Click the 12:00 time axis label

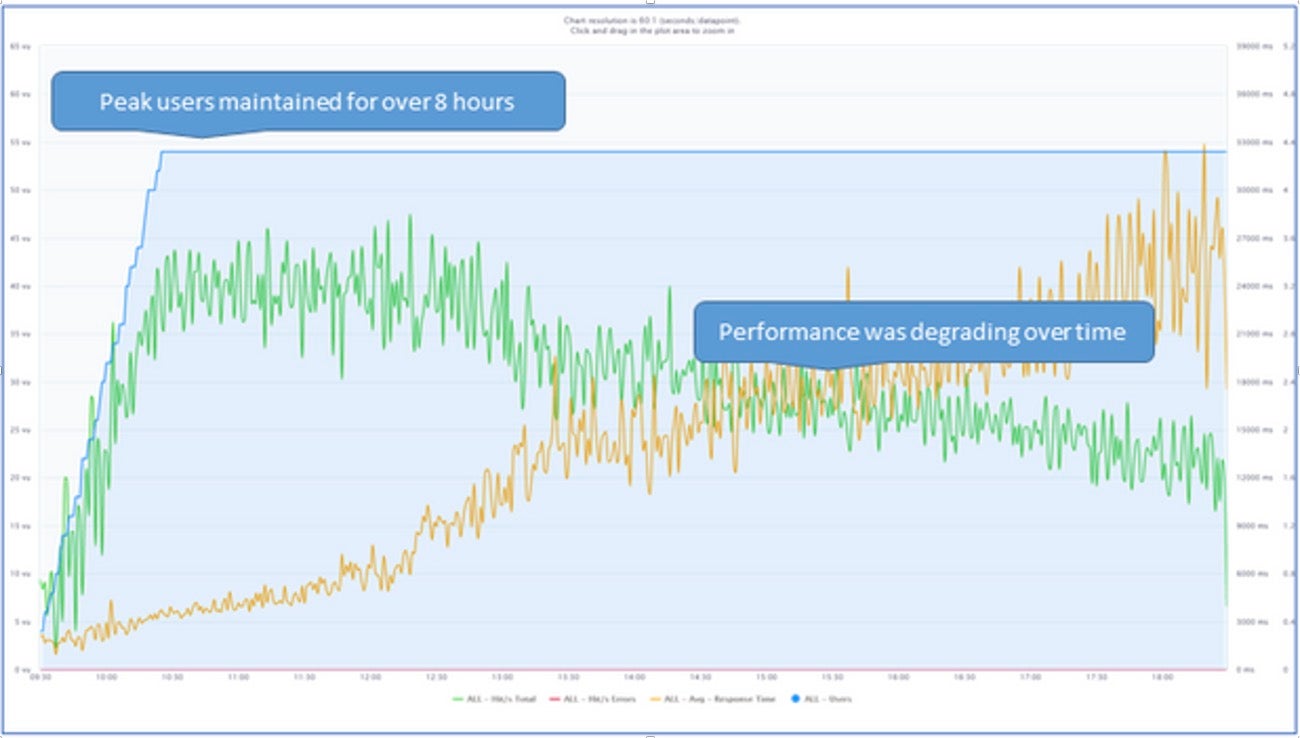[370, 677]
